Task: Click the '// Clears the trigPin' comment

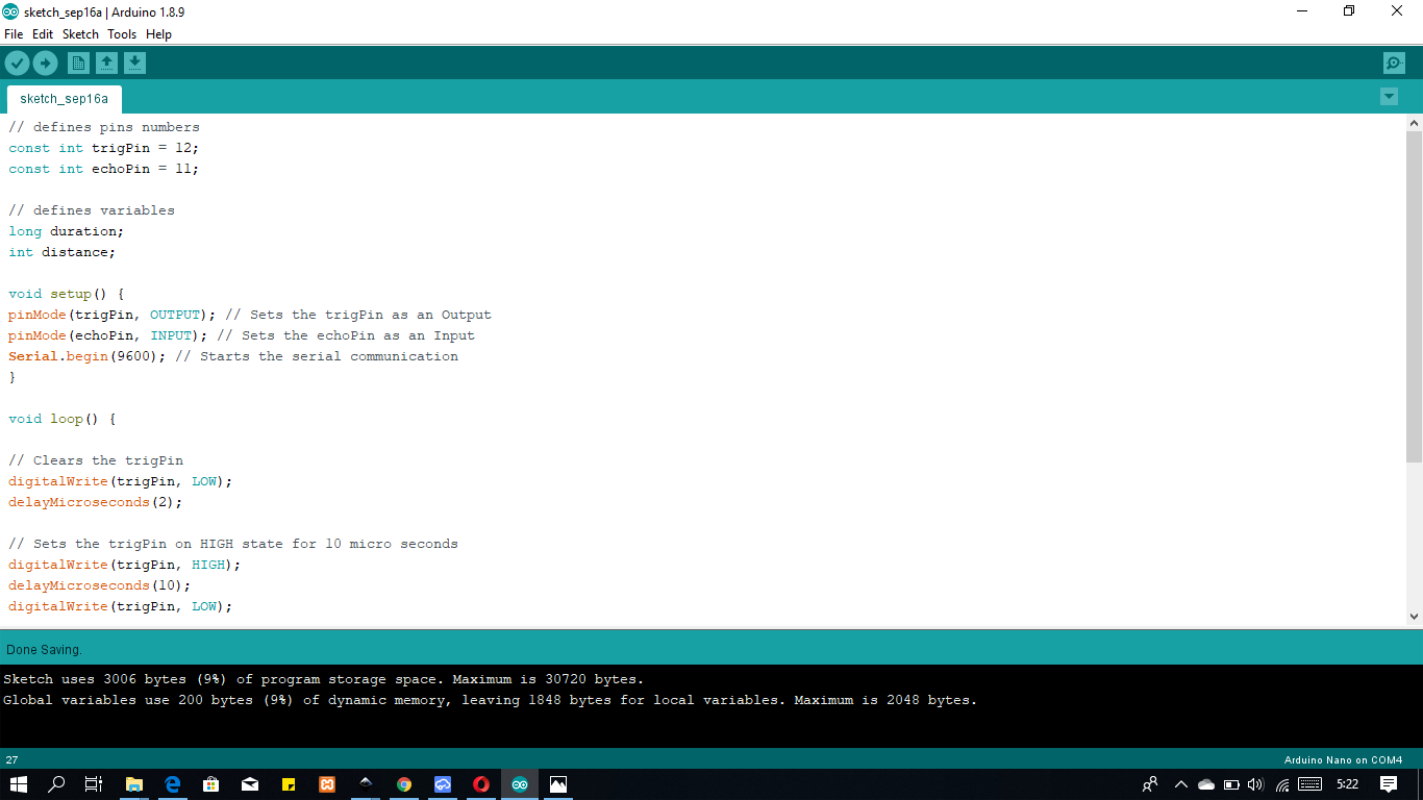Action: tap(96, 460)
